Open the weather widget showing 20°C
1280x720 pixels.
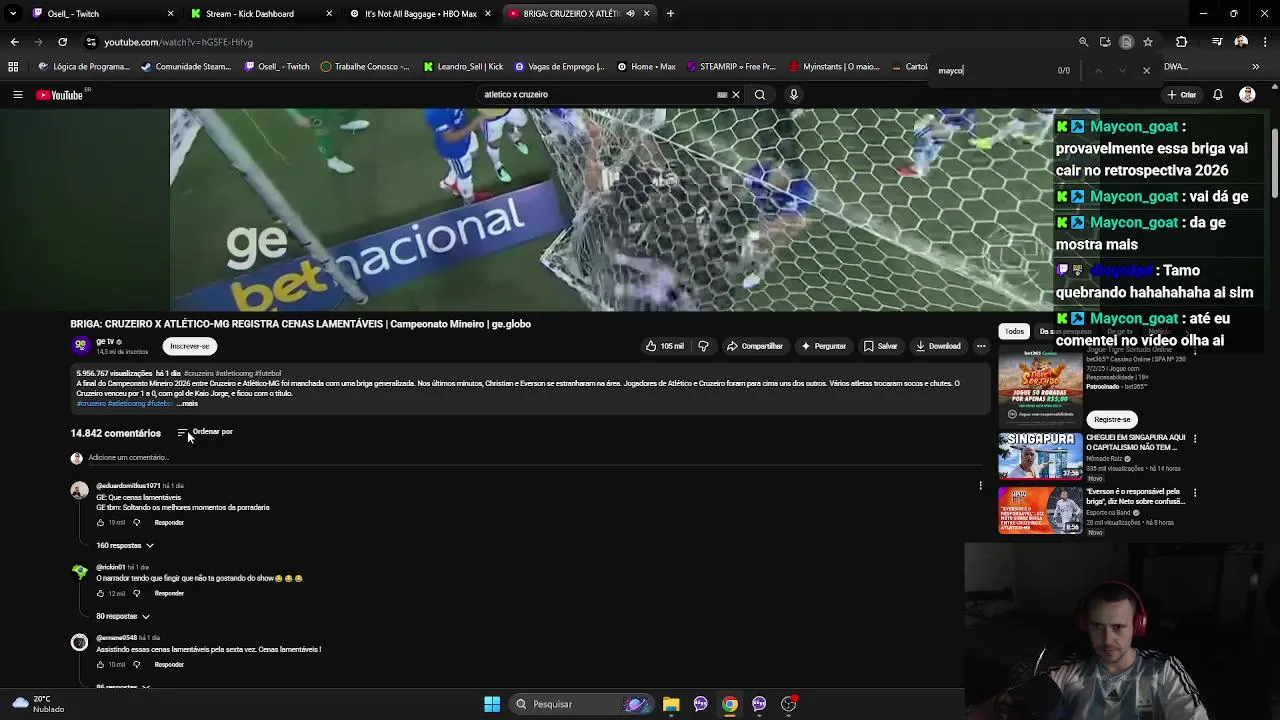click(x=38, y=704)
